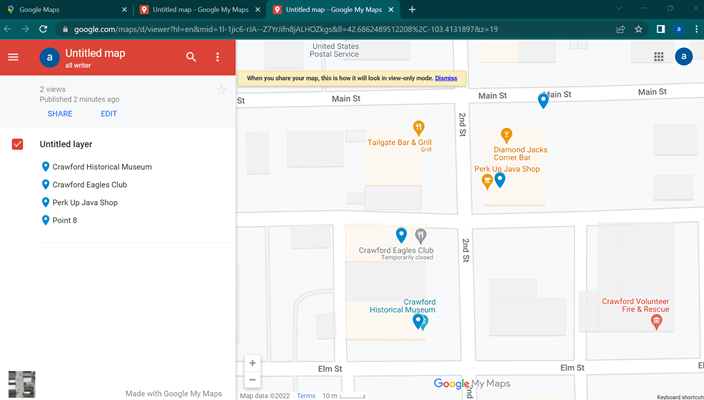Screen dimensions: 704x400
Task: Click the EDIT button
Action: tap(109, 114)
